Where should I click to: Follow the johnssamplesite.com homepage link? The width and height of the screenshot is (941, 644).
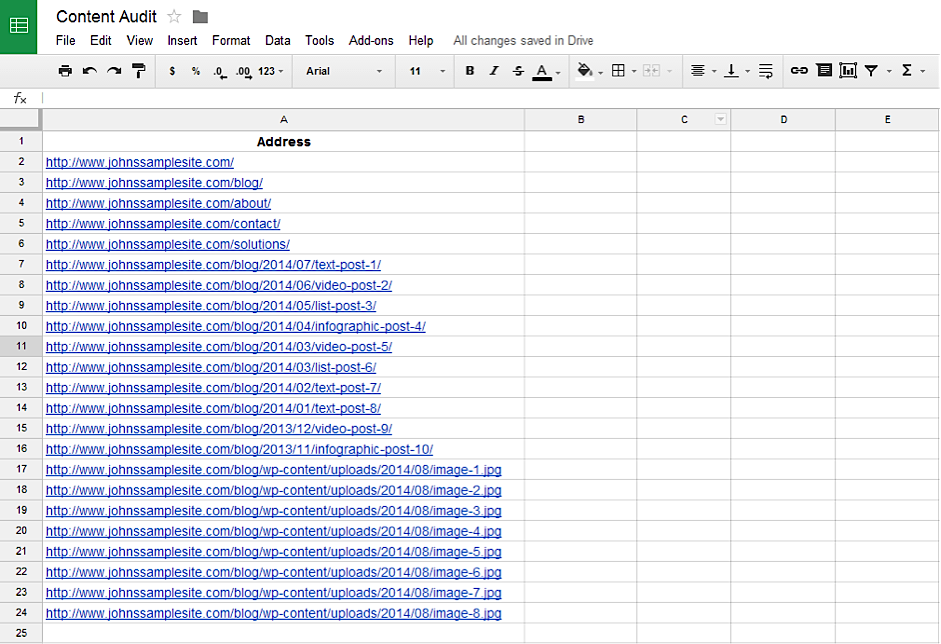[140, 162]
